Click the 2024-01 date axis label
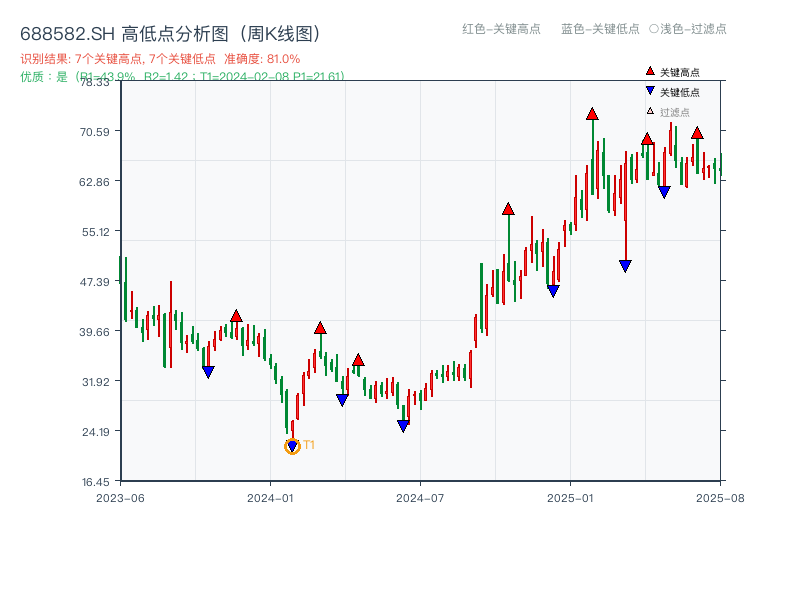This screenshot has width=800, height=600. pyautogui.click(x=270, y=498)
